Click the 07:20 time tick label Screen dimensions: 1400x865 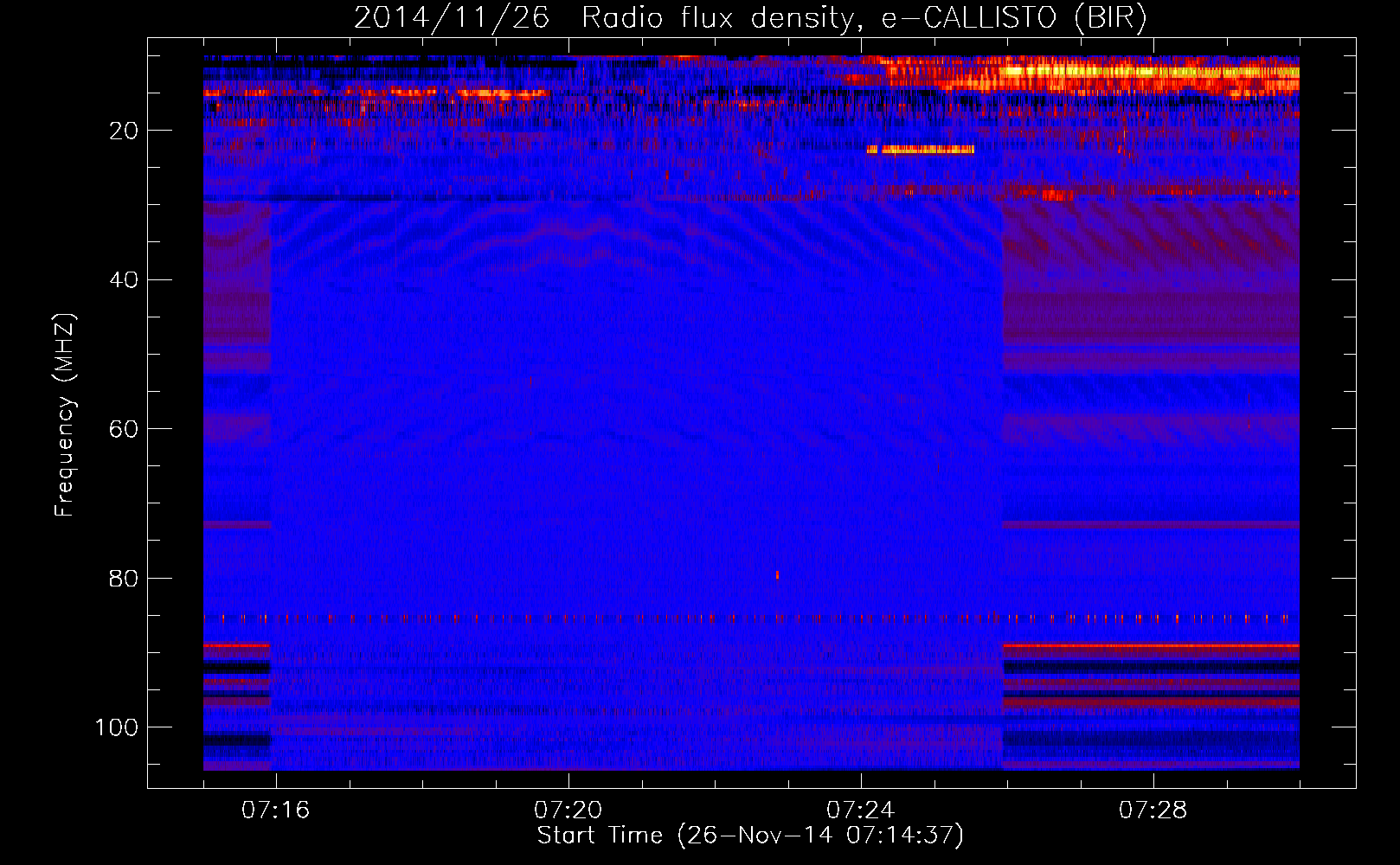[x=568, y=811]
